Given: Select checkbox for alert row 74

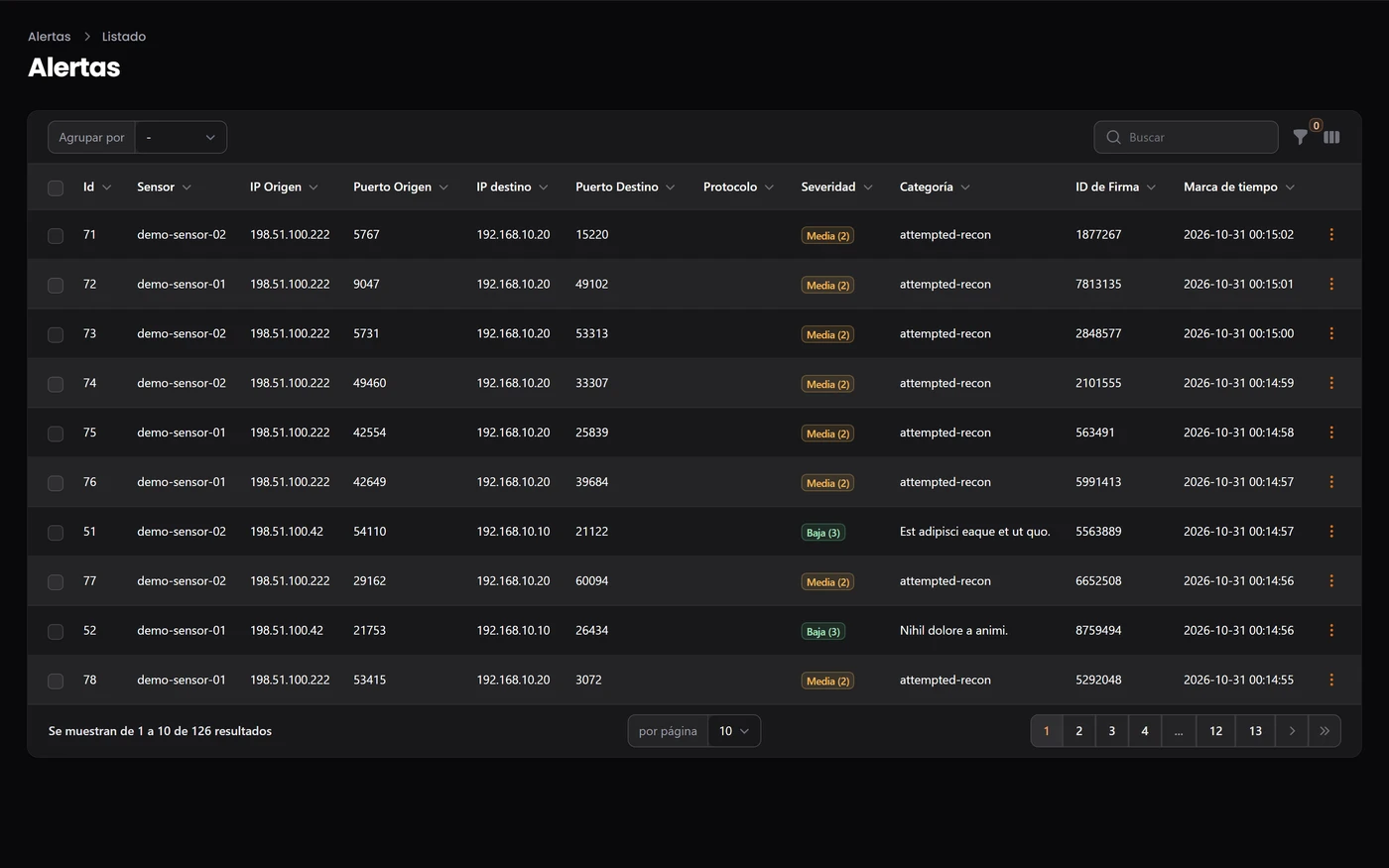Looking at the screenshot, I should pyautogui.click(x=56, y=385).
